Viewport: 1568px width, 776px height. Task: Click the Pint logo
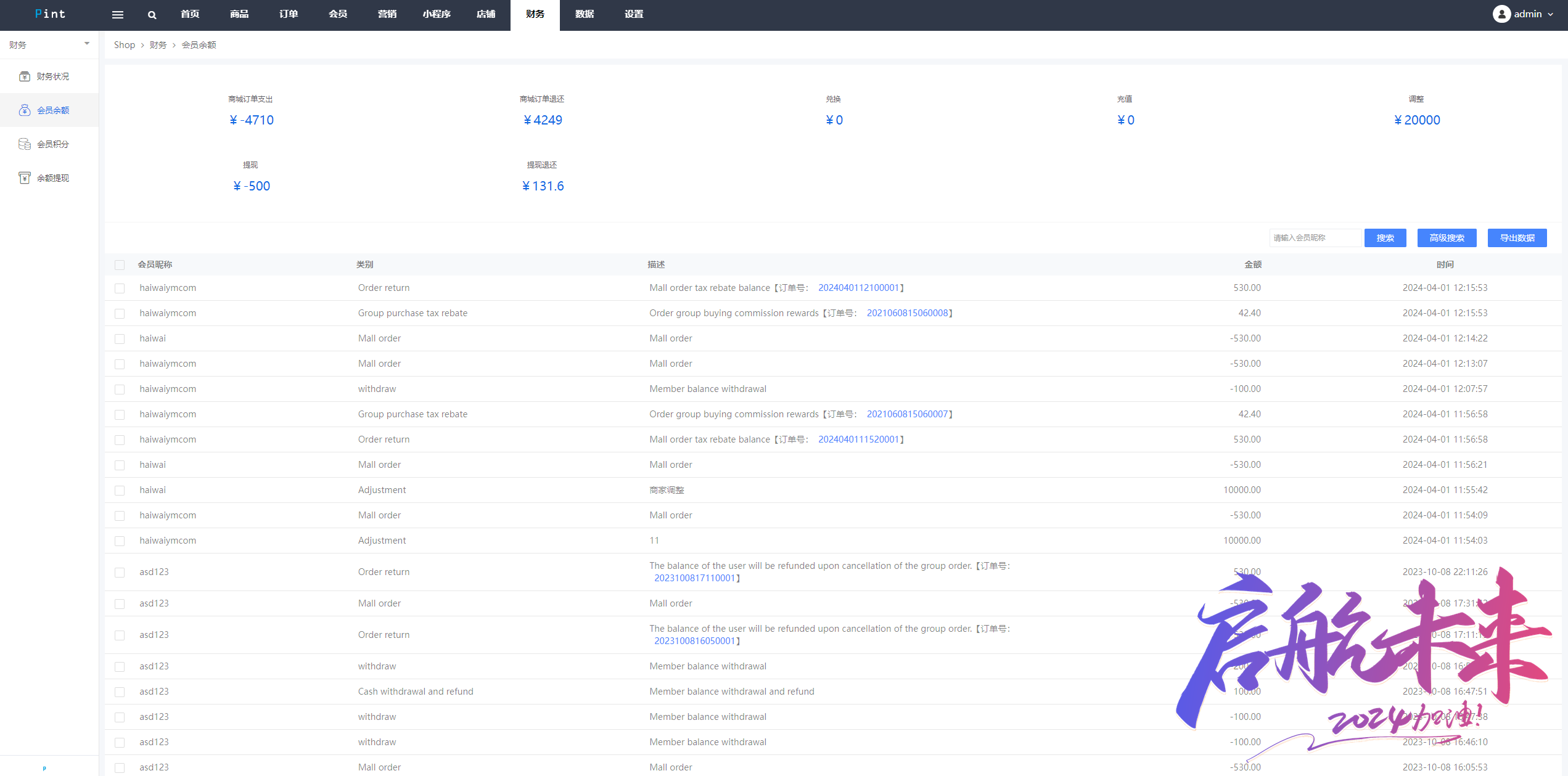tap(50, 14)
